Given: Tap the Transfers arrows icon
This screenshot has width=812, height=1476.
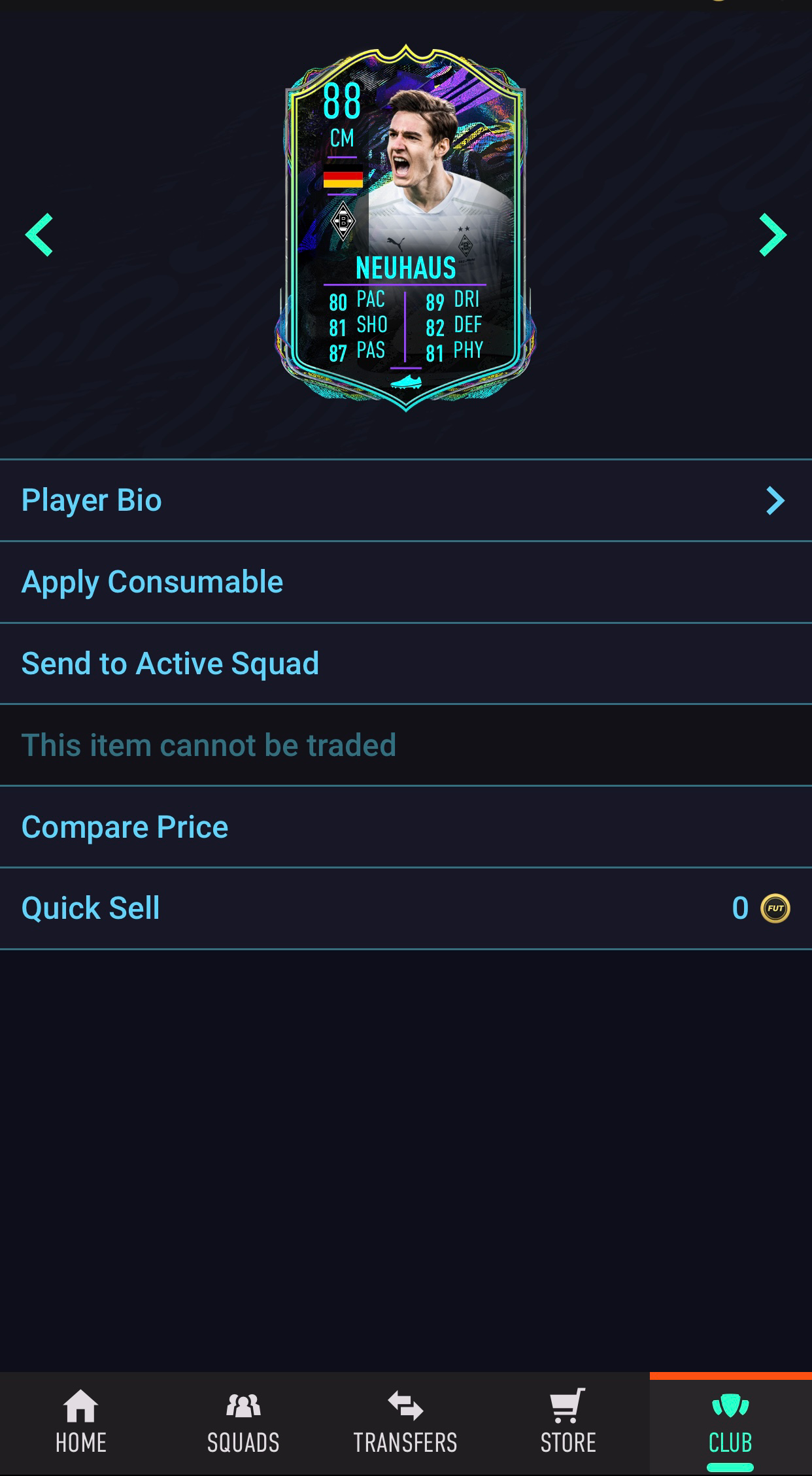Looking at the screenshot, I should [405, 1405].
